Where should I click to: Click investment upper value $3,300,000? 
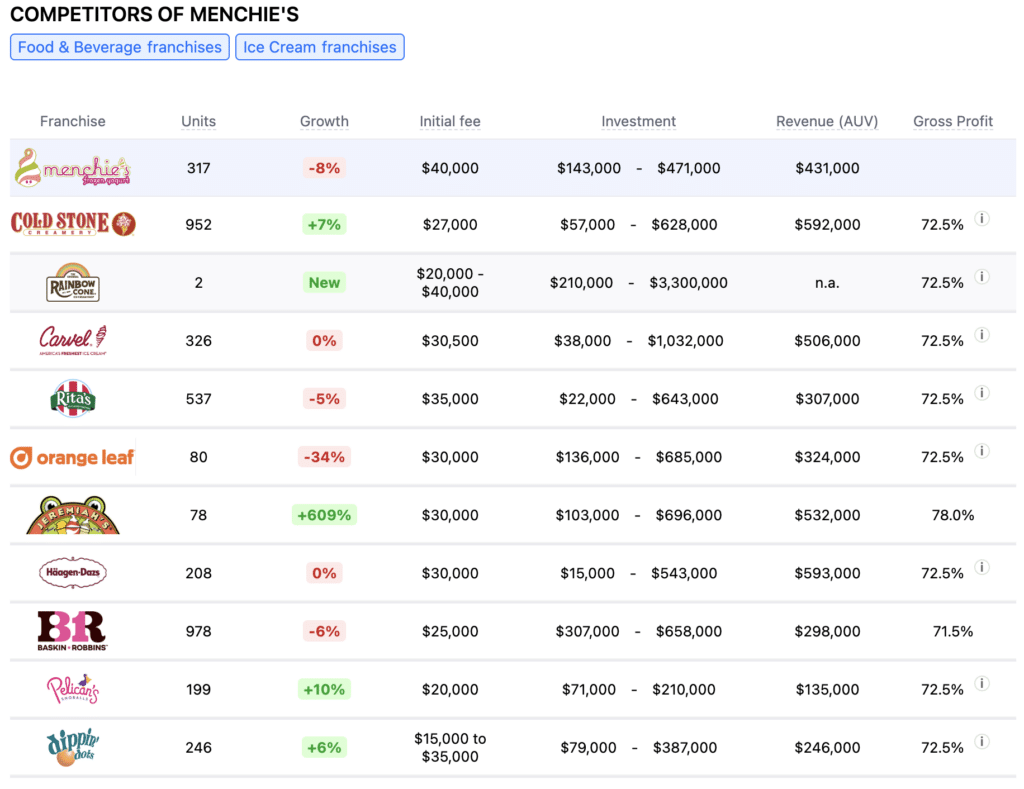coord(688,283)
